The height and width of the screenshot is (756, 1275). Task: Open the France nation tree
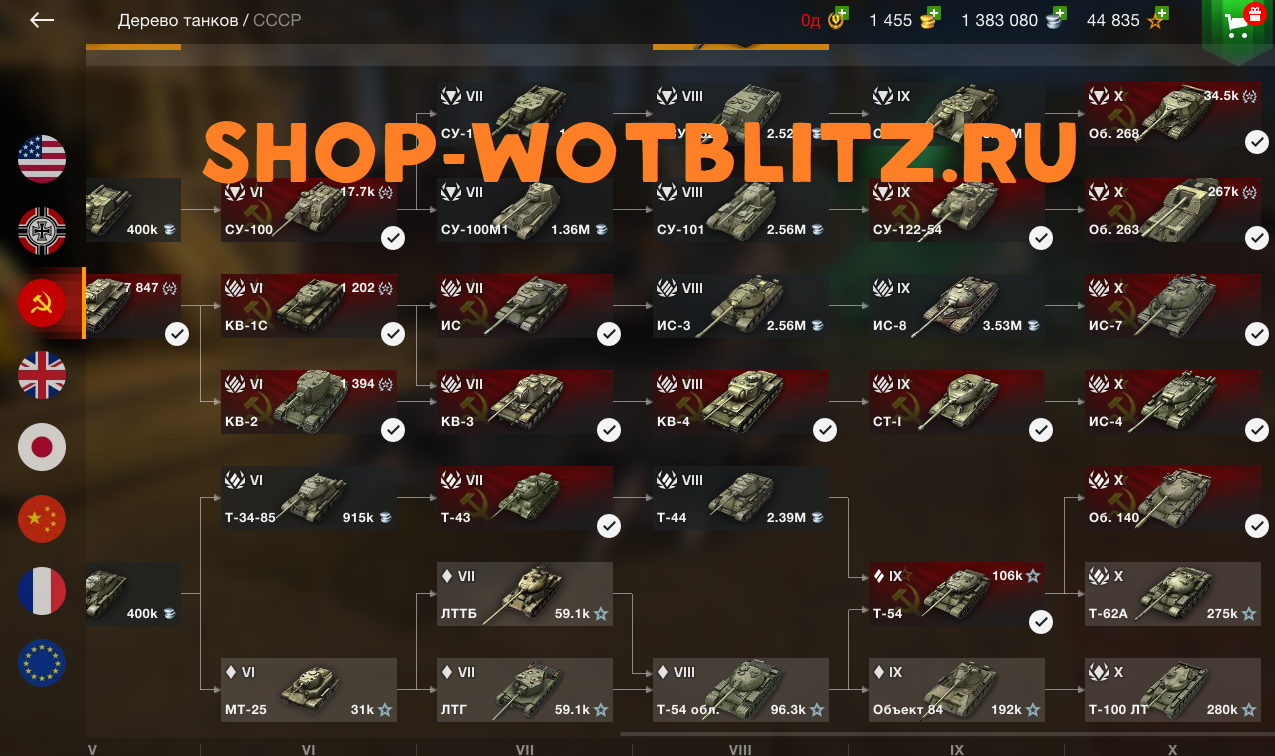click(x=42, y=591)
